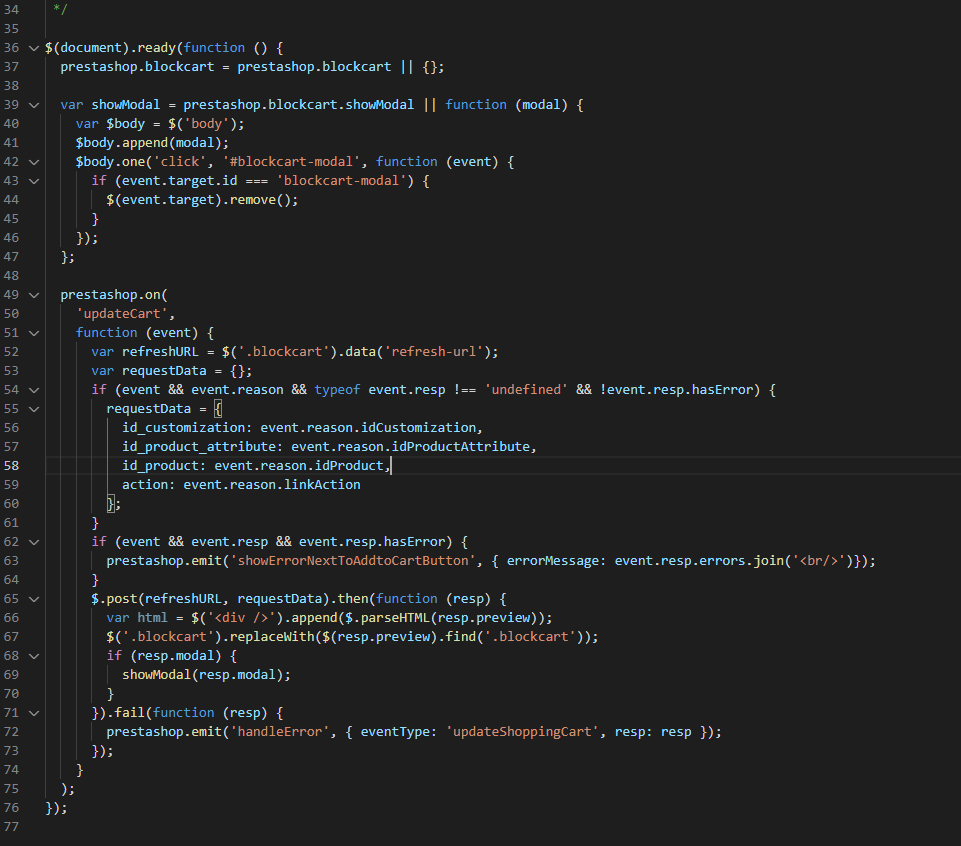Image resolution: width=961 pixels, height=846 pixels.
Task: Click $(document).ready on line 36
Action: pos(110,48)
